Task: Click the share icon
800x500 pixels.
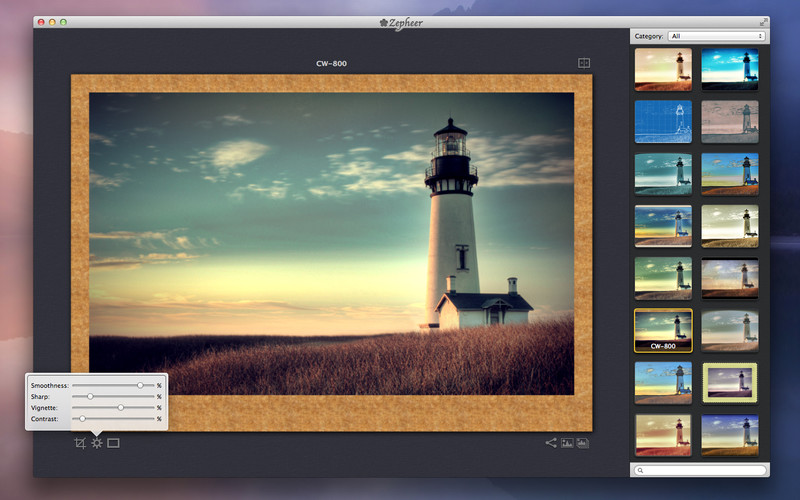Action: 551,443
